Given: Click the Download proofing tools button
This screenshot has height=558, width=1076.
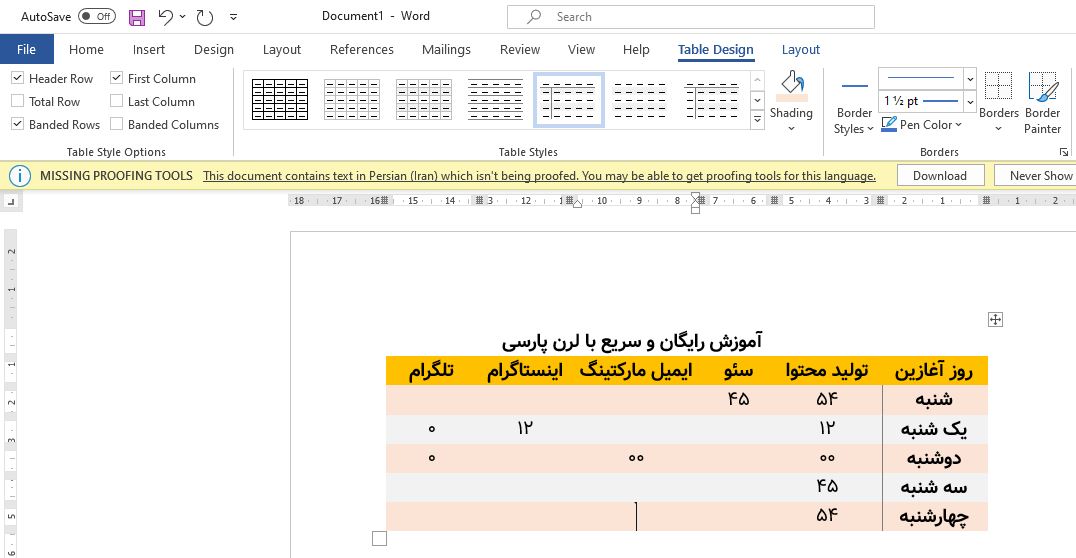Looking at the screenshot, I should tap(939, 176).
